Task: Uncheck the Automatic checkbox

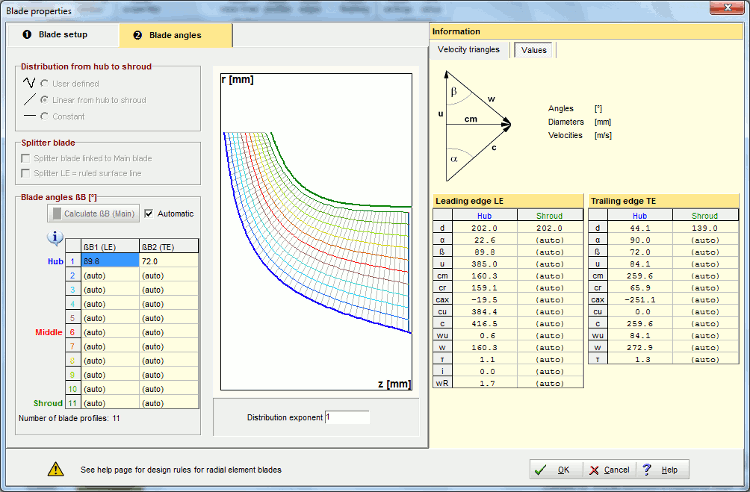Action: [149, 213]
